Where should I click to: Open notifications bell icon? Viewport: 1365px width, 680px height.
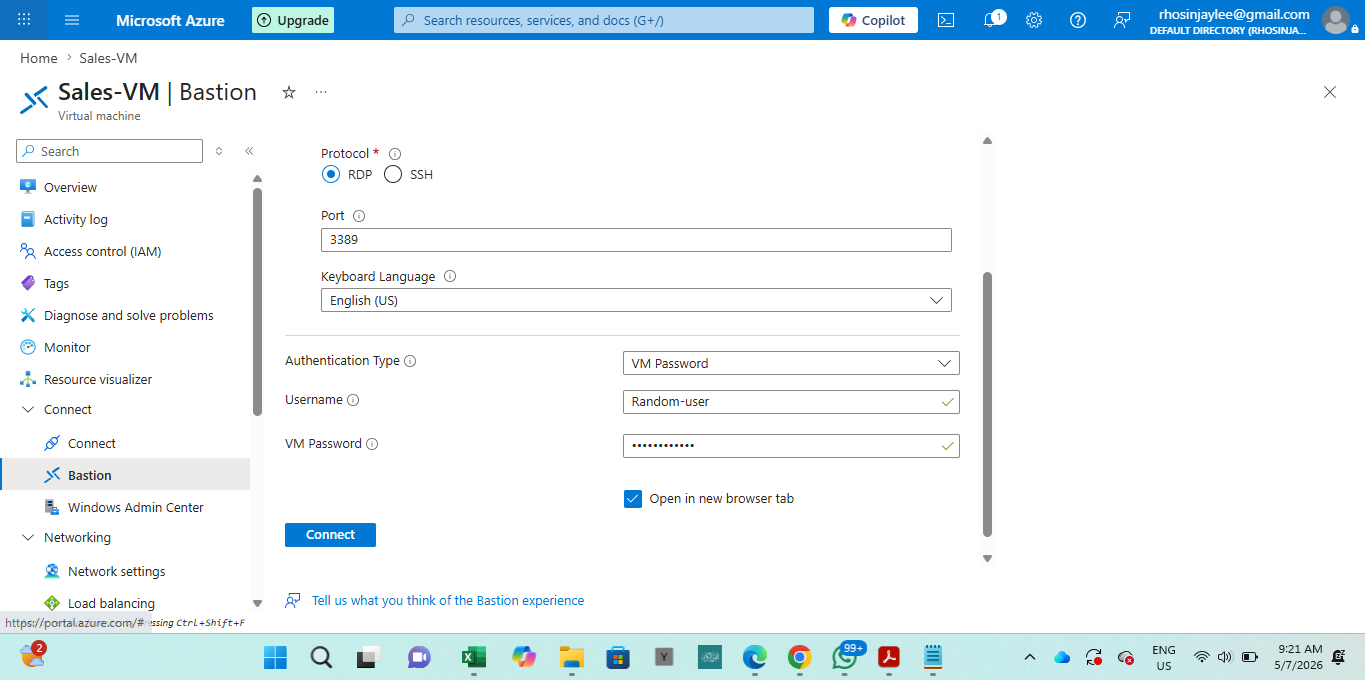point(992,20)
